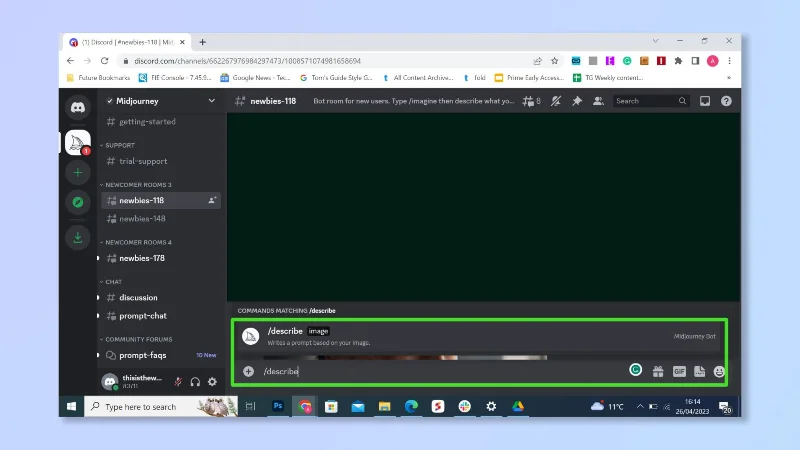800x450 pixels.
Task: Open Discord direct messages home icon
Action: tap(78, 107)
